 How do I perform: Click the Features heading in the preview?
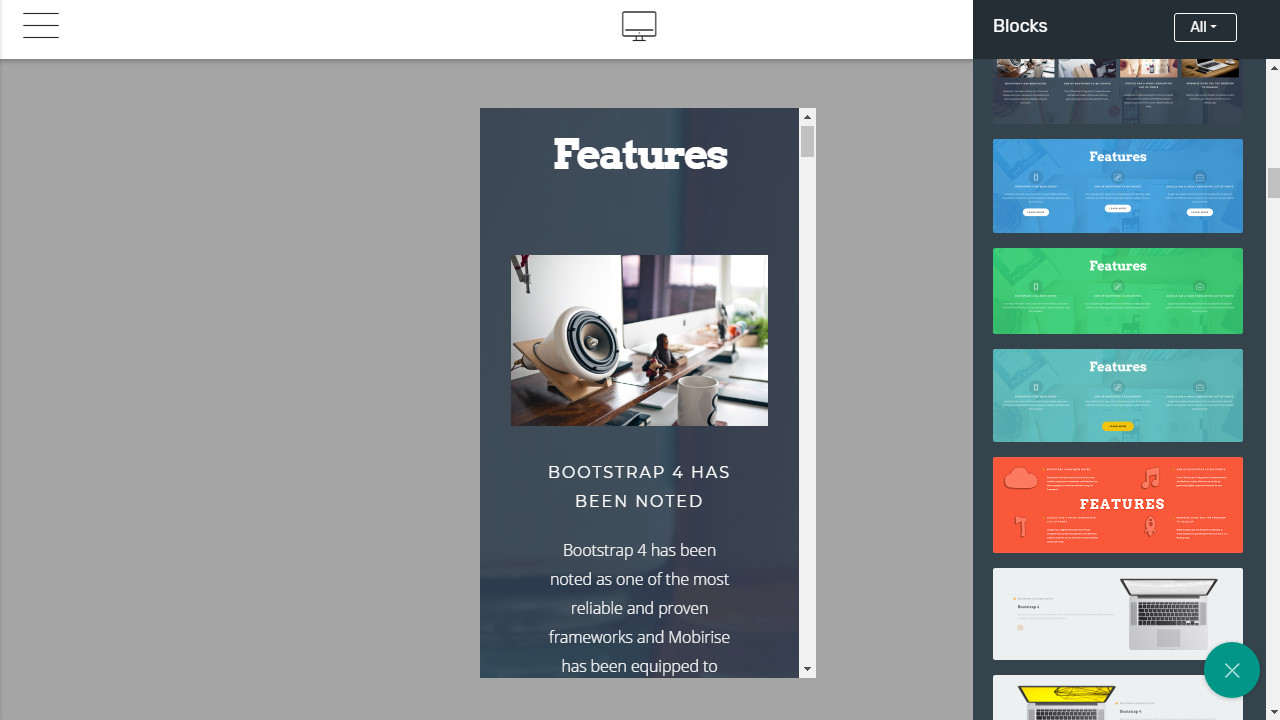click(640, 155)
